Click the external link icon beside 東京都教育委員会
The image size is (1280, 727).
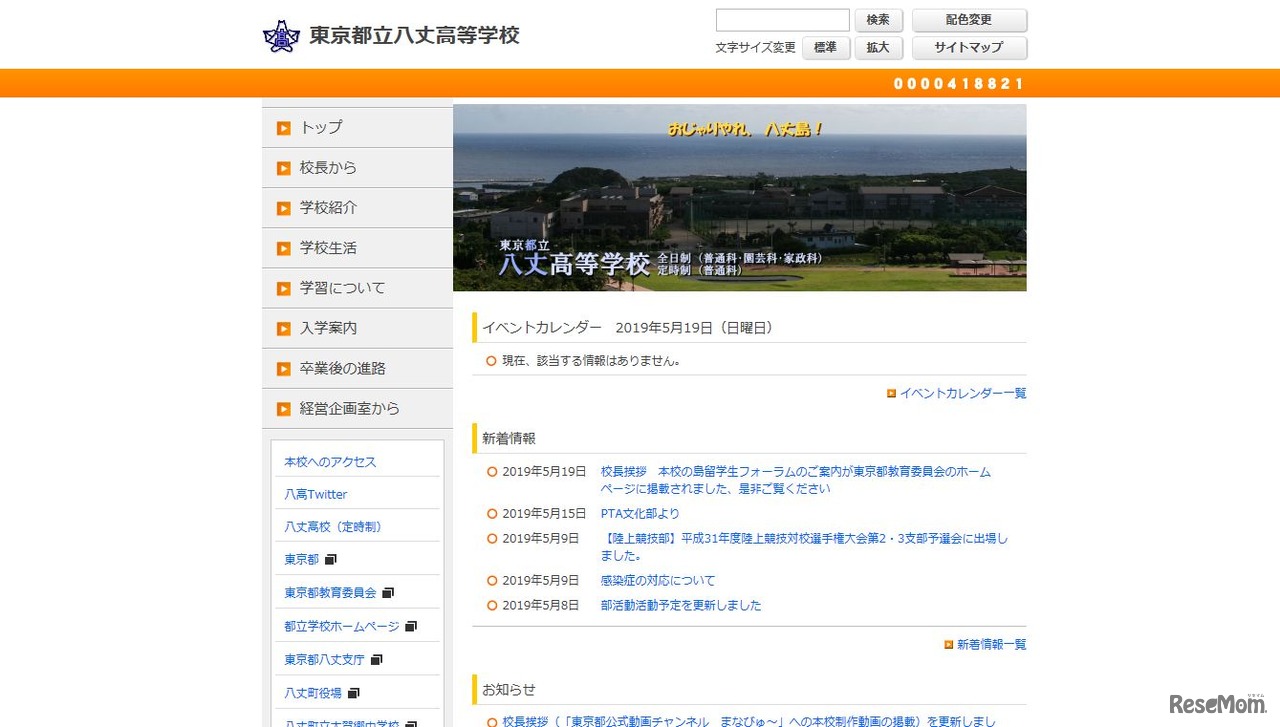pyautogui.click(x=388, y=591)
